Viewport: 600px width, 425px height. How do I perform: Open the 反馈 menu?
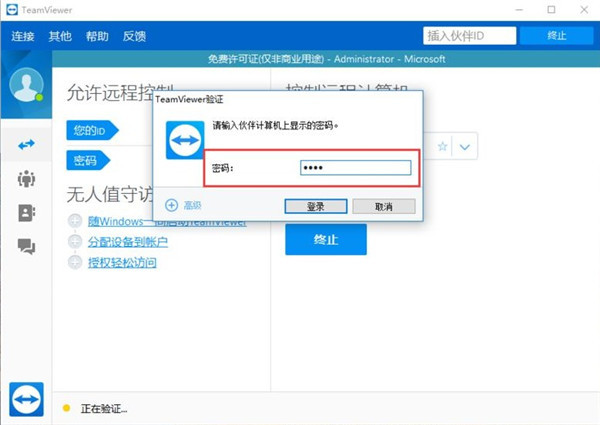click(x=134, y=36)
